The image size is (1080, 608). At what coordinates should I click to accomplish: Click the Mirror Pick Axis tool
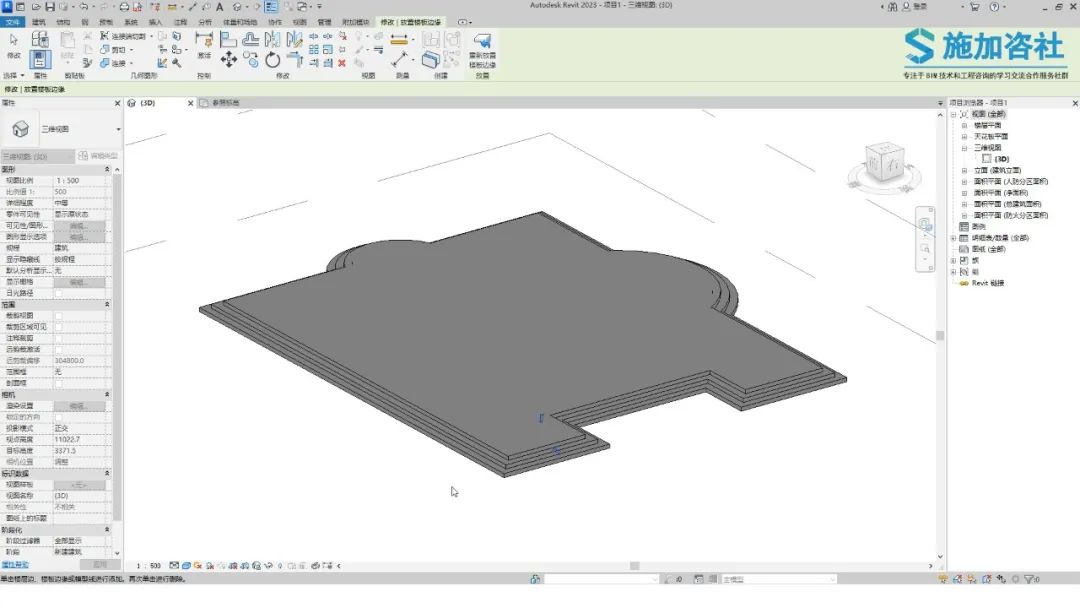(273, 39)
